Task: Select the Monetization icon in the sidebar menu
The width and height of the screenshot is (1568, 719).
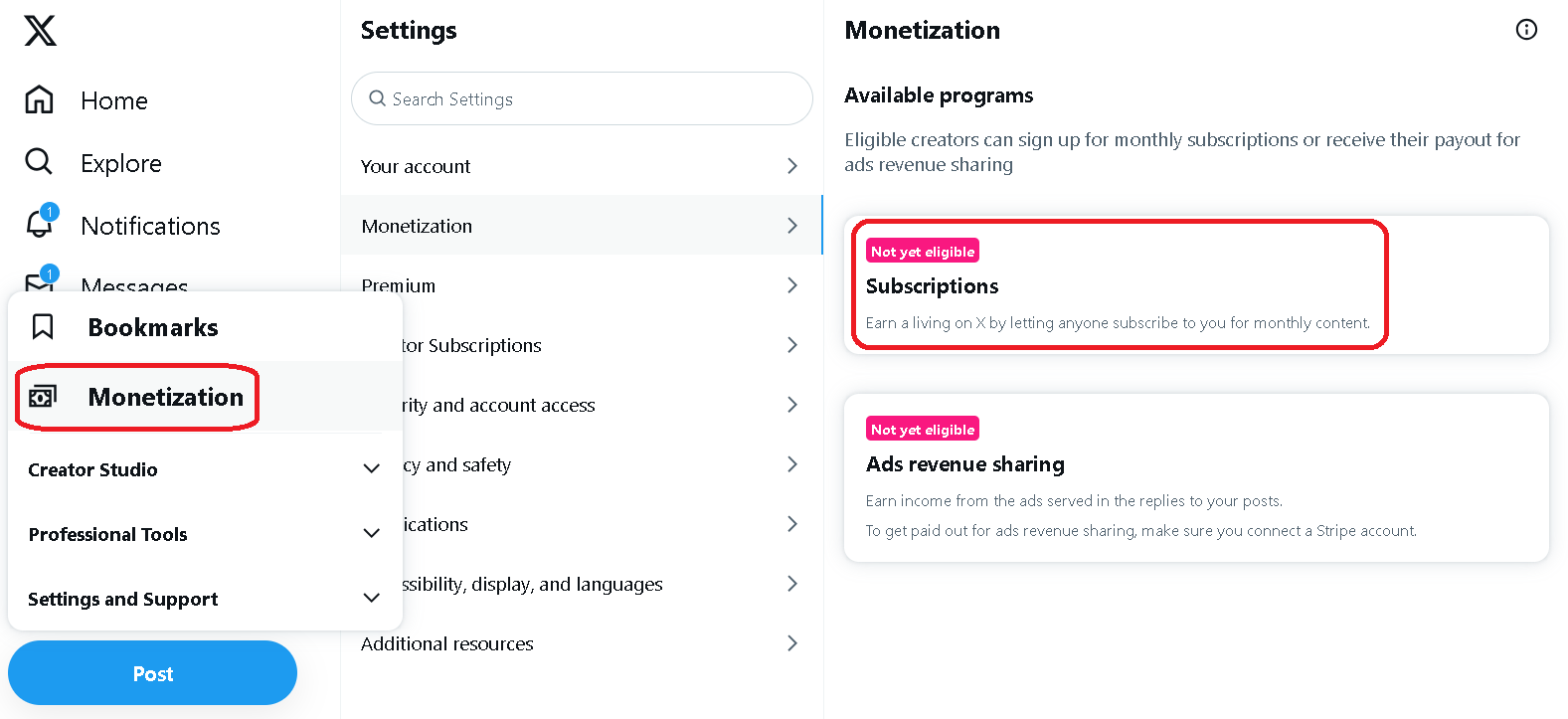Action: [x=42, y=396]
